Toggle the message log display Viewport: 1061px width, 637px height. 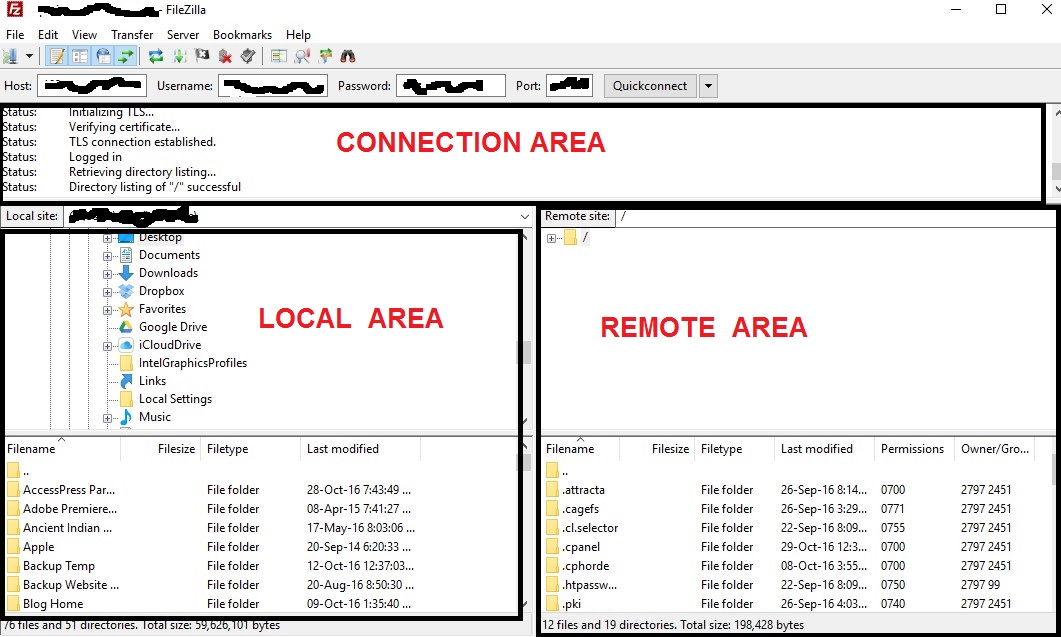click(58, 56)
